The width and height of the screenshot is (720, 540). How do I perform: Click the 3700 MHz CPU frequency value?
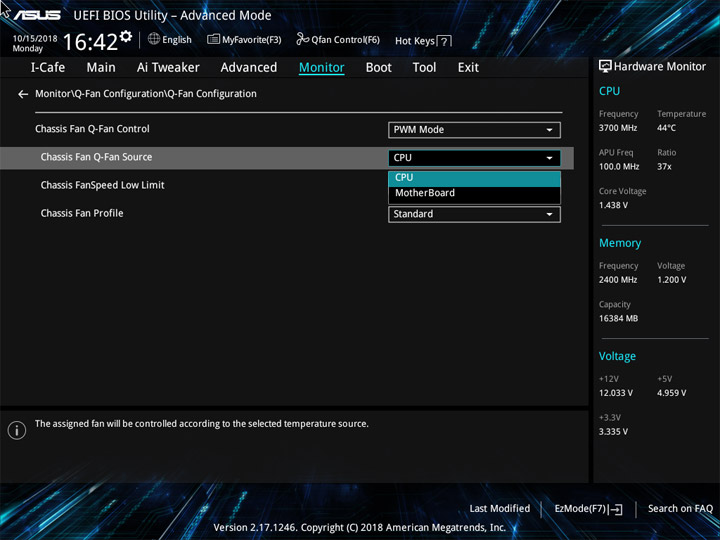(x=618, y=128)
